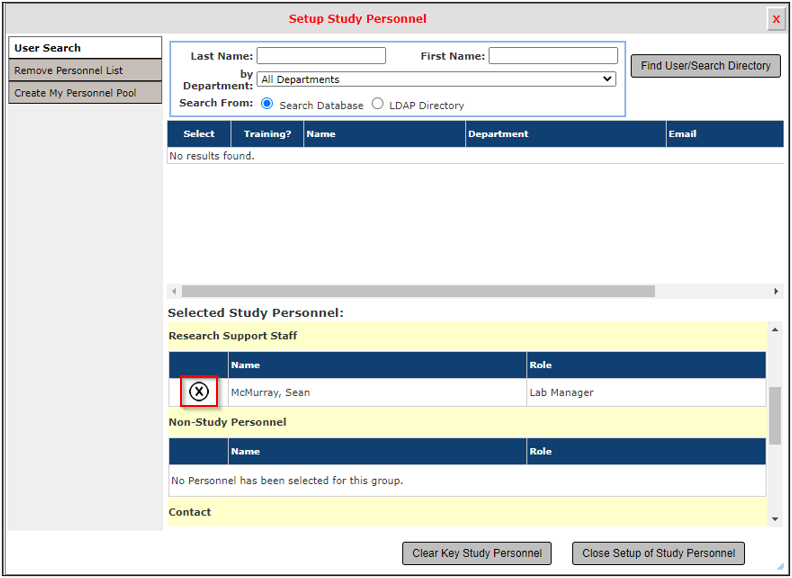Click the personnel list scroll down arrow
This screenshot has width=792, height=578.
775,519
